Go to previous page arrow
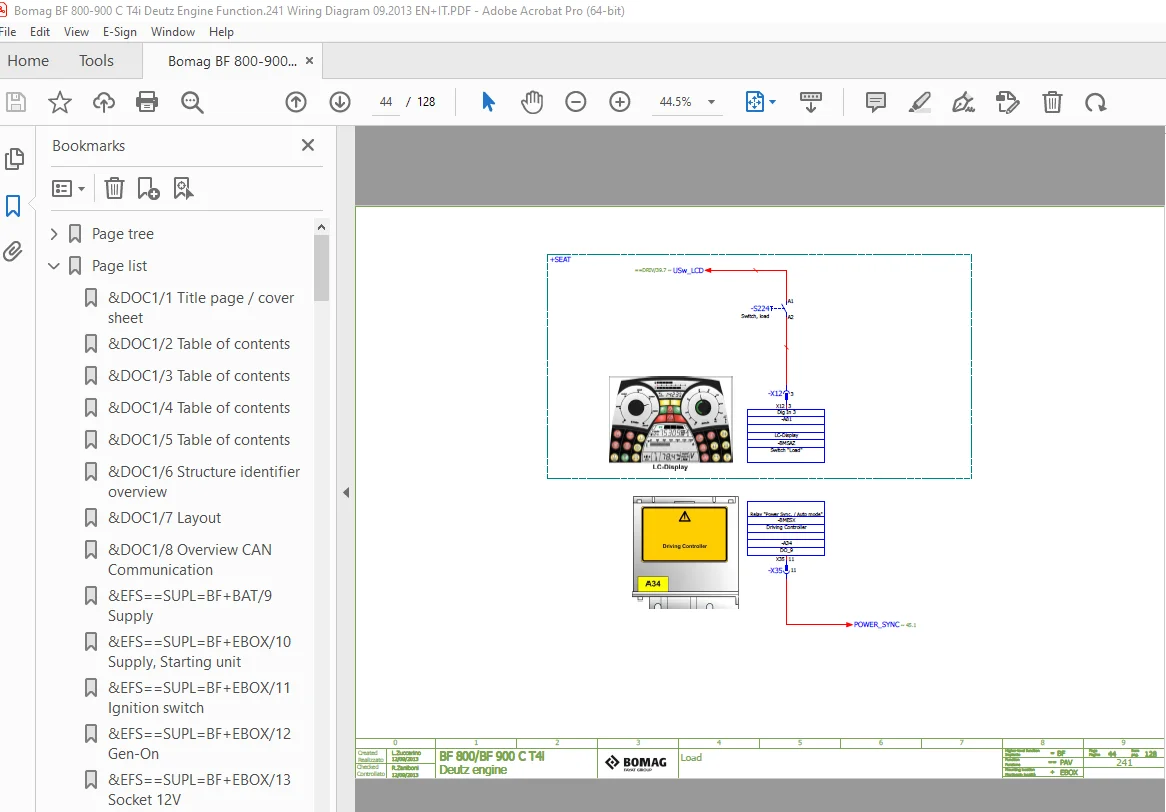The width and height of the screenshot is (1166, 812). [296, 102]
